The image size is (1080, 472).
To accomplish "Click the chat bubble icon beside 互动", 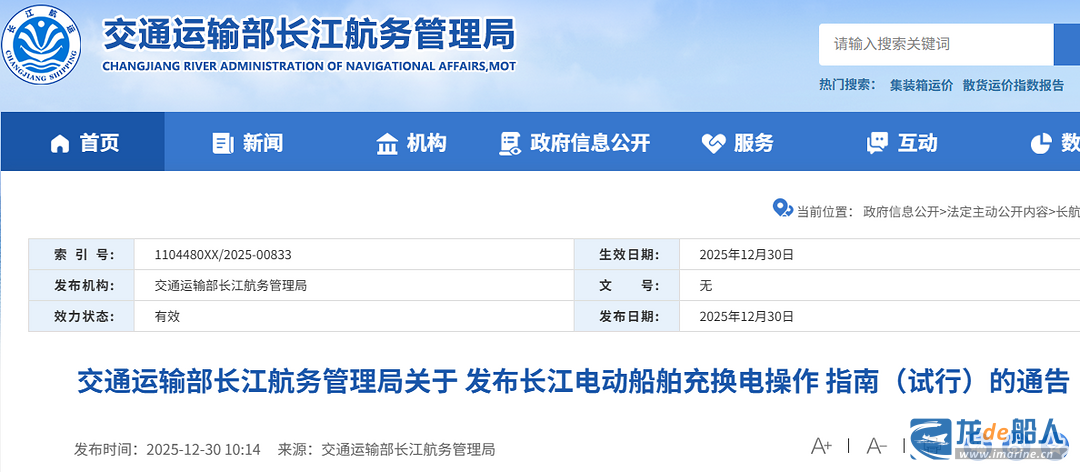I will point(877,143).
